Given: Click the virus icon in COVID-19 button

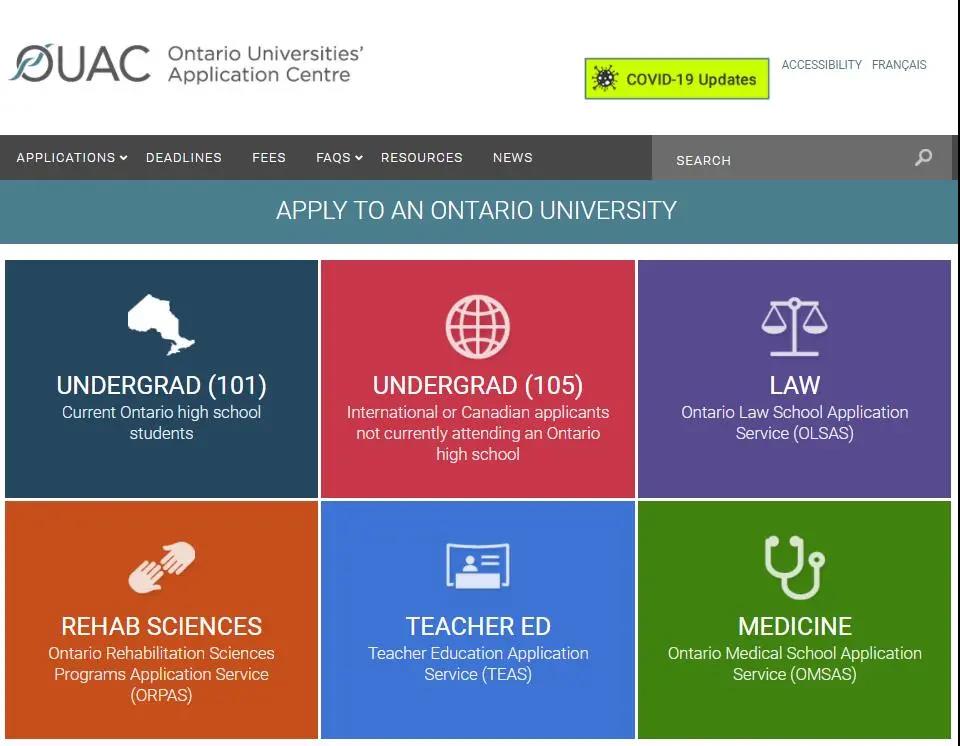Looking at the screenshot, I should [x=605, y=78].
